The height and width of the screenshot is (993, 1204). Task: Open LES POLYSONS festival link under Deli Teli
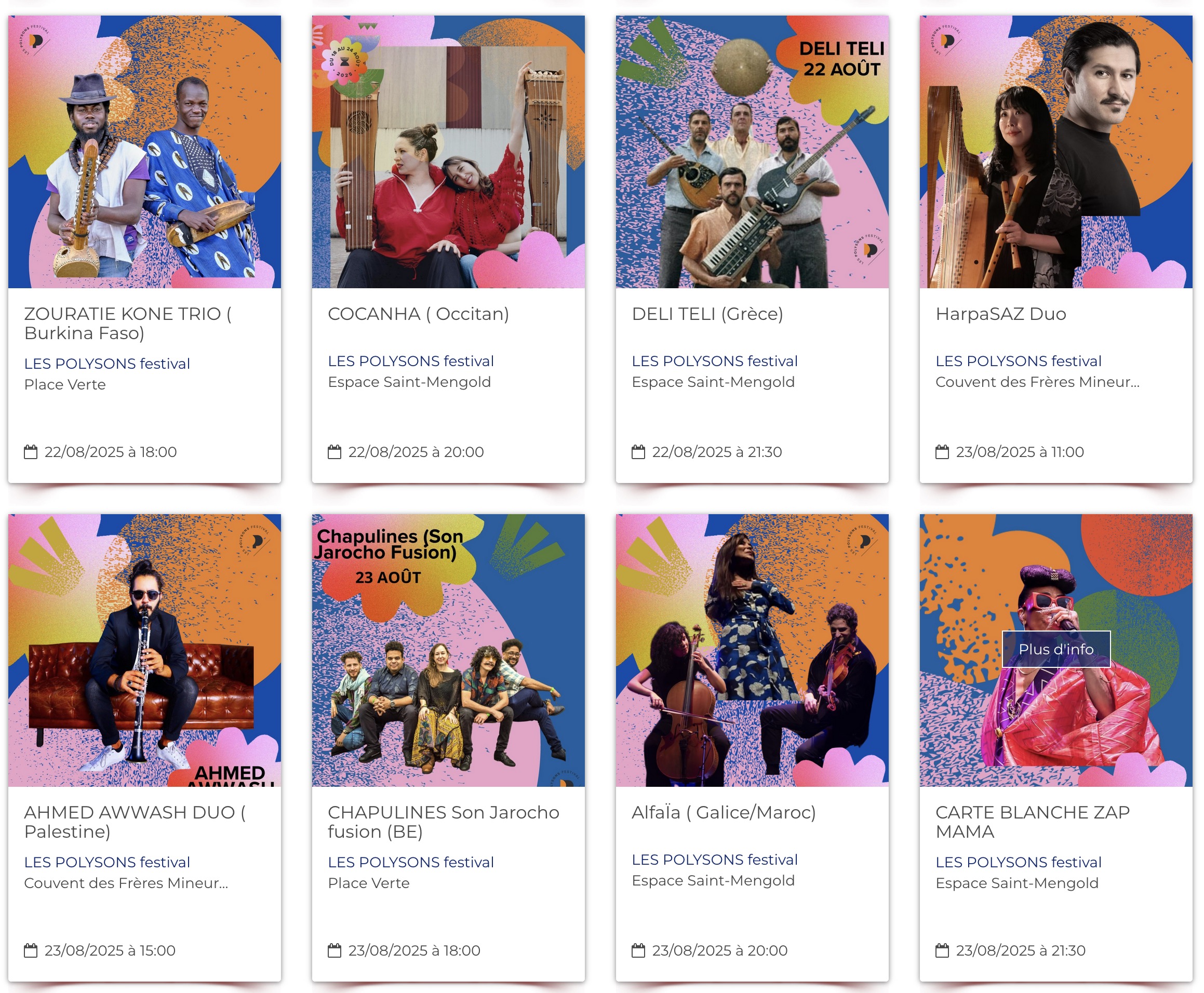(x=714, y=361)
